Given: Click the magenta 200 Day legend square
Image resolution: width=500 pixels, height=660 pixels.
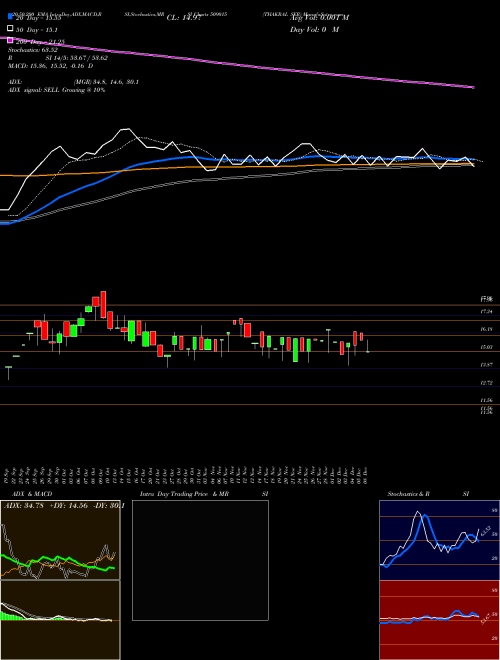Looking at the screenshot, I should pos(10,40).
